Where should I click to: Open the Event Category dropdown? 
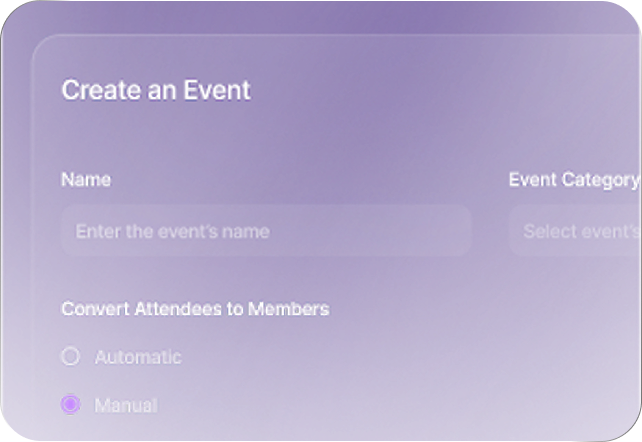pyautogui.click(x=575, y=231)
